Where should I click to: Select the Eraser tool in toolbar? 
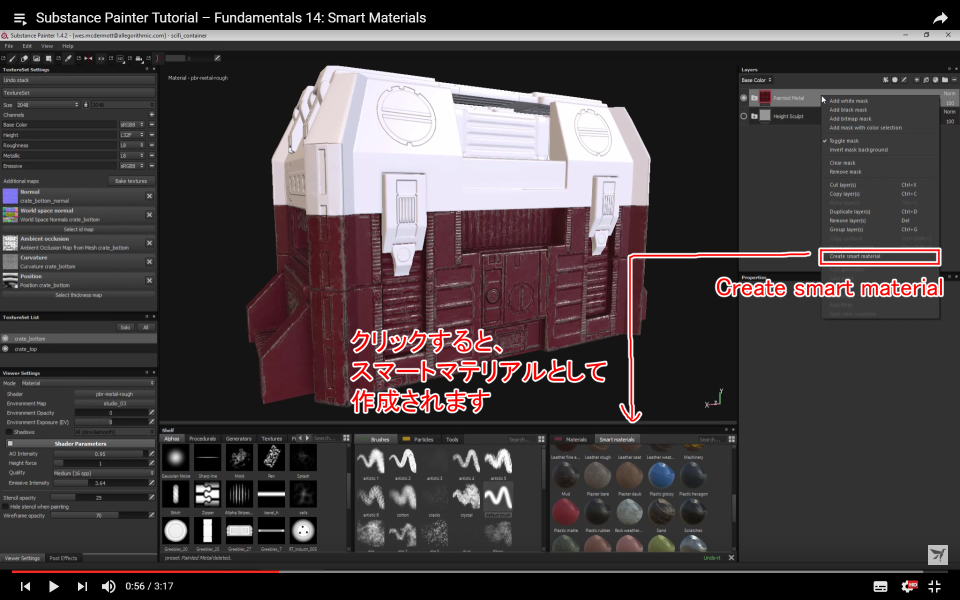coord(24,58)
